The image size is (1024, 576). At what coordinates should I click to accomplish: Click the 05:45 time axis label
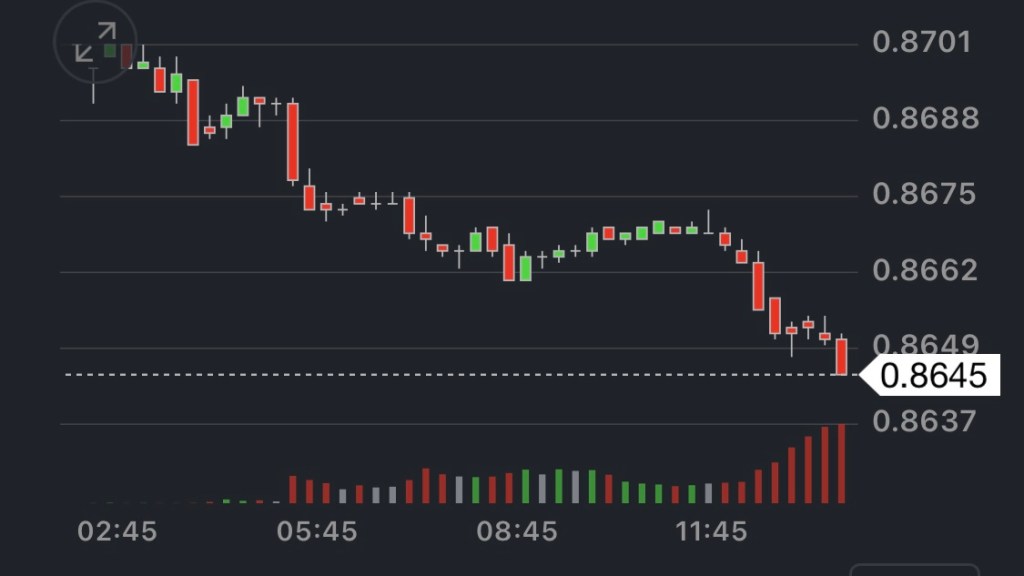tap(317, 531)
